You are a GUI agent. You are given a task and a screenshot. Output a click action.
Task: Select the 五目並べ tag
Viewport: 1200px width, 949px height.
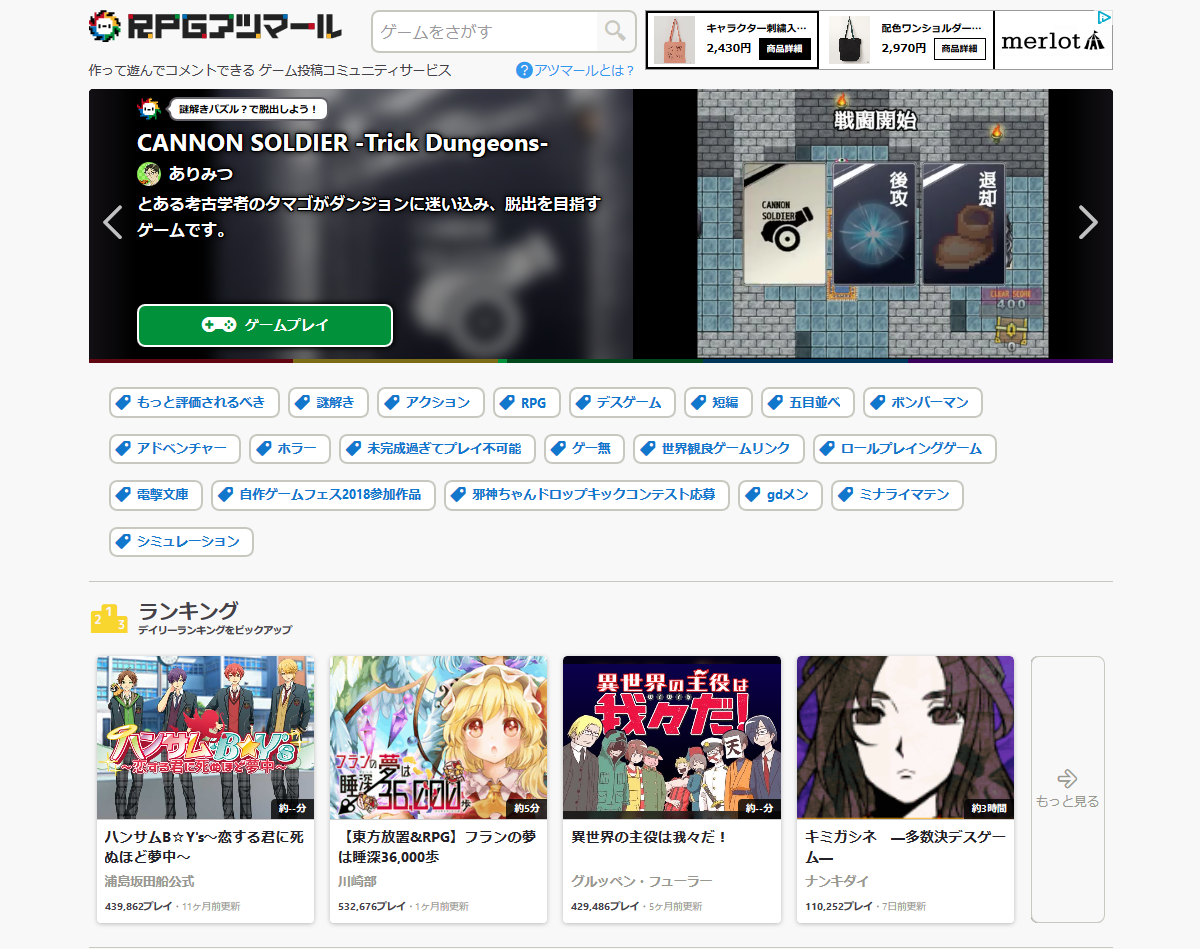(808, 402)
